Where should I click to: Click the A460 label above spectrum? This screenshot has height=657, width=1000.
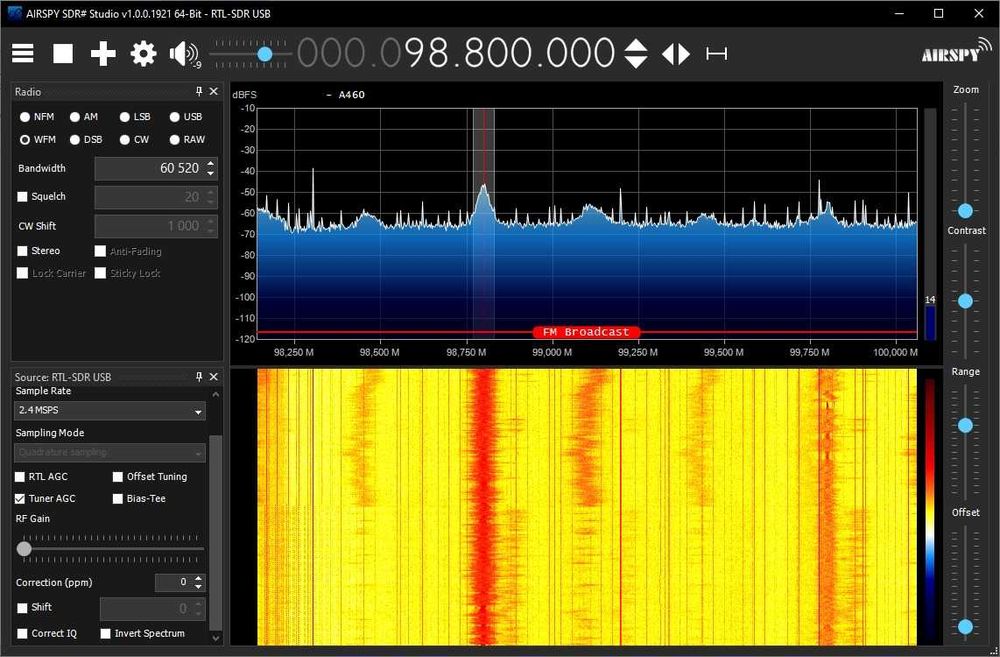tap(351, 95)
